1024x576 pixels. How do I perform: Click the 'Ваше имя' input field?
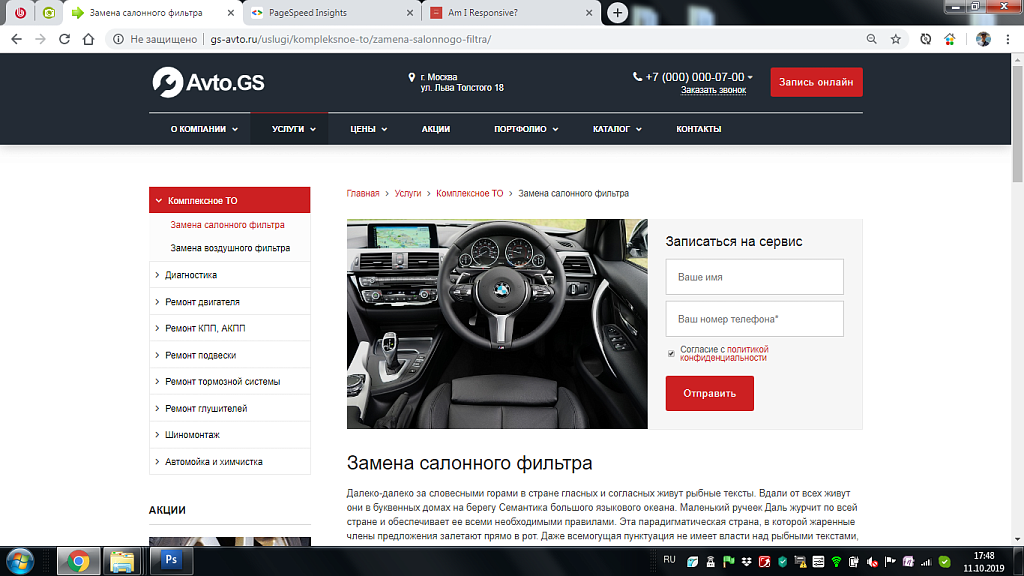tap(754, 276)
